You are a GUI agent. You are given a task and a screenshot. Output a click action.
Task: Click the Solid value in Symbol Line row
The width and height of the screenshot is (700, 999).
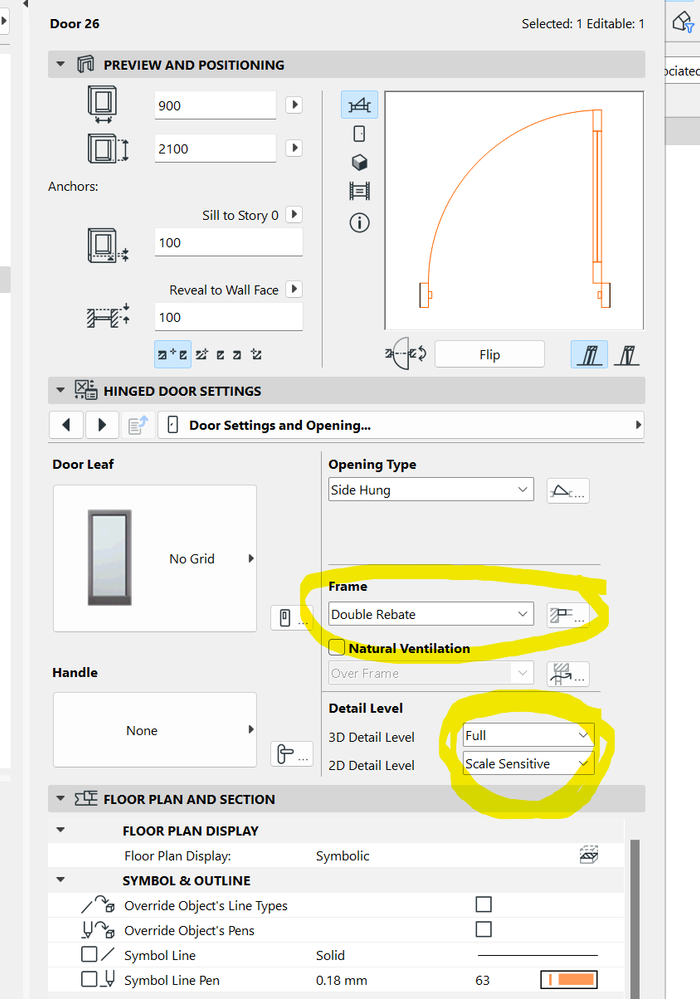pyautogui.click(x=330, y=955)
